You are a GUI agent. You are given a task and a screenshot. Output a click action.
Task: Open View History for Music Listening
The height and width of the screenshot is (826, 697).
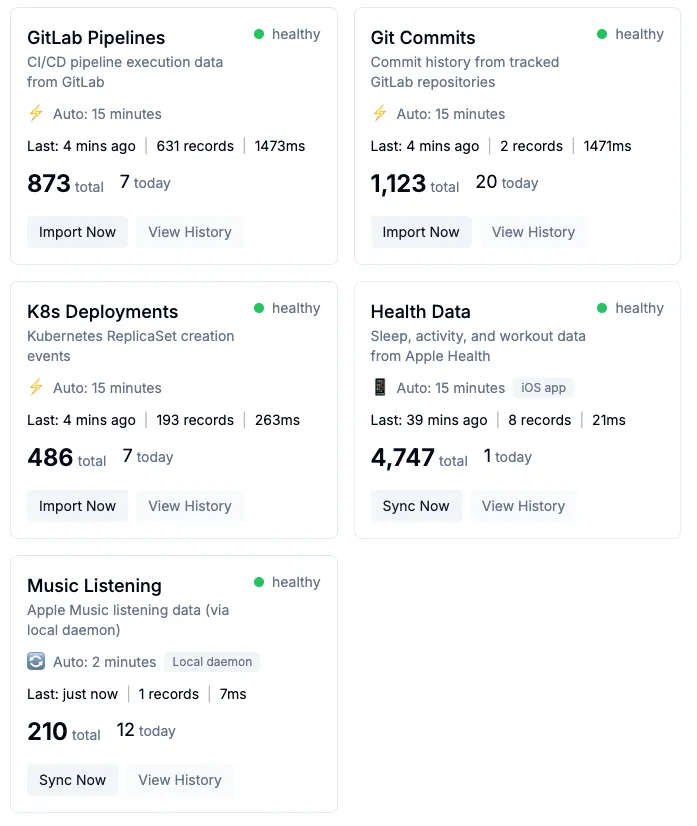pyautogui.click(x=180, y=780)
